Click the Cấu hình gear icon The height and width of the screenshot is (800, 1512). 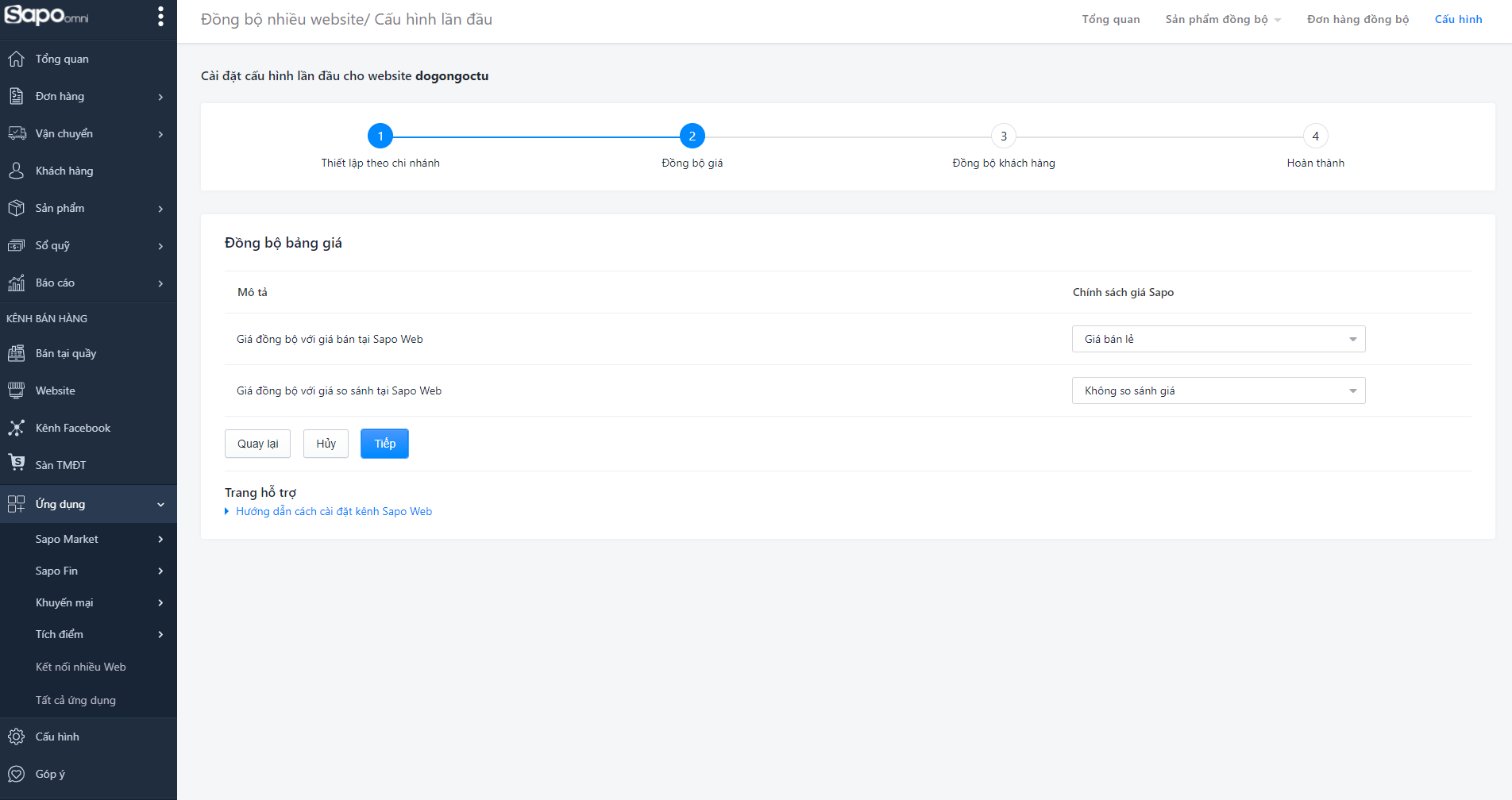pos(16,737)
